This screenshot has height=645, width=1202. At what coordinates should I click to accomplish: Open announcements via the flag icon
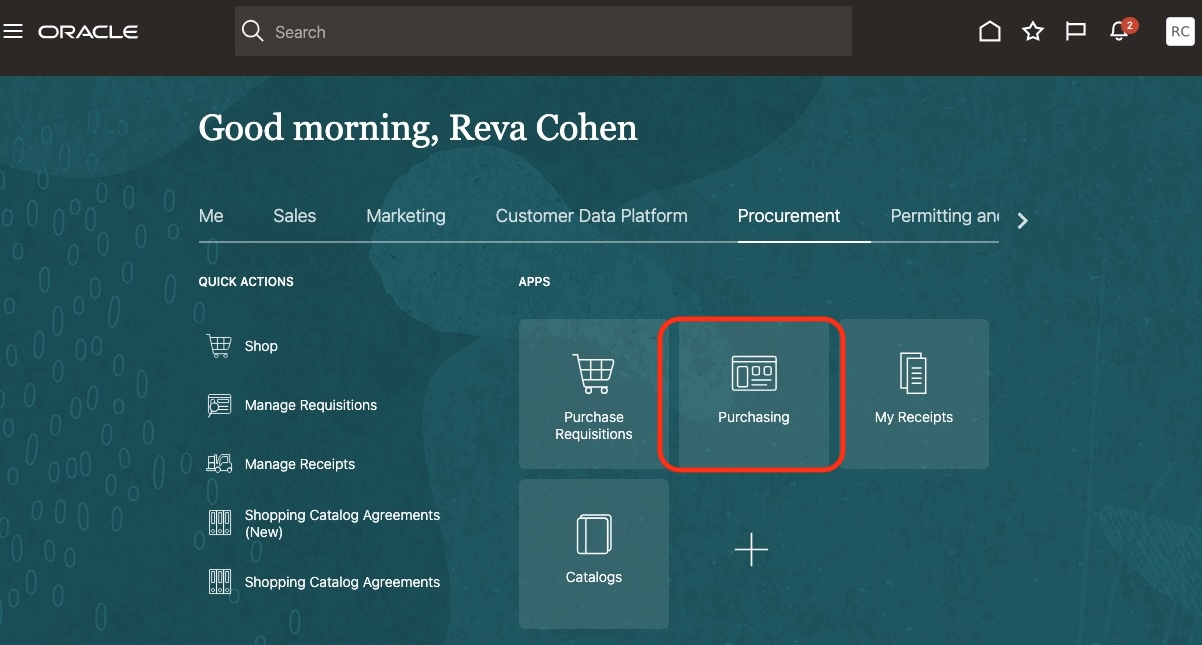tap(1075, 31)
